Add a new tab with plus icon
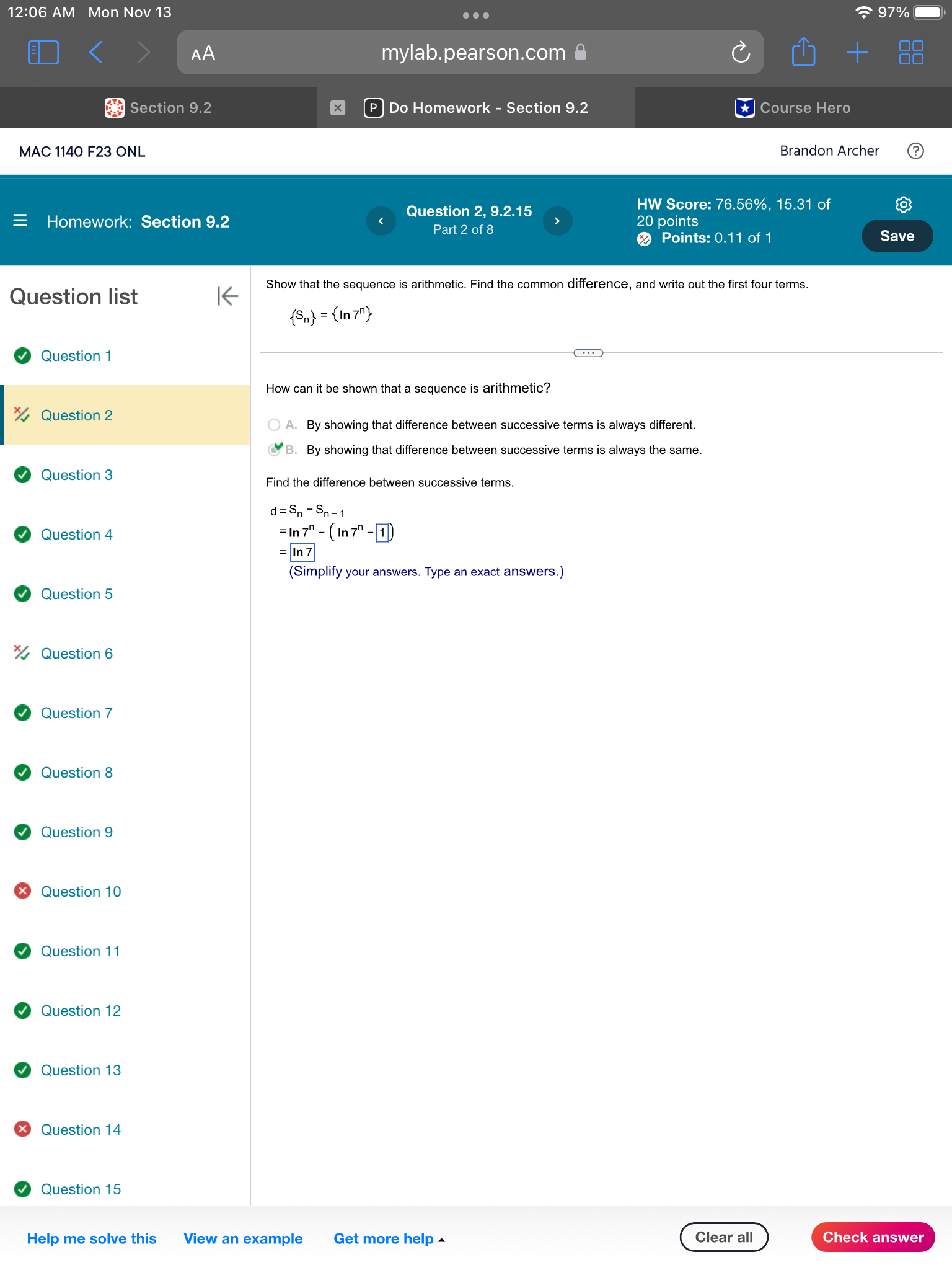Viewport: 952px width, 1270px height. click(857, 52)
